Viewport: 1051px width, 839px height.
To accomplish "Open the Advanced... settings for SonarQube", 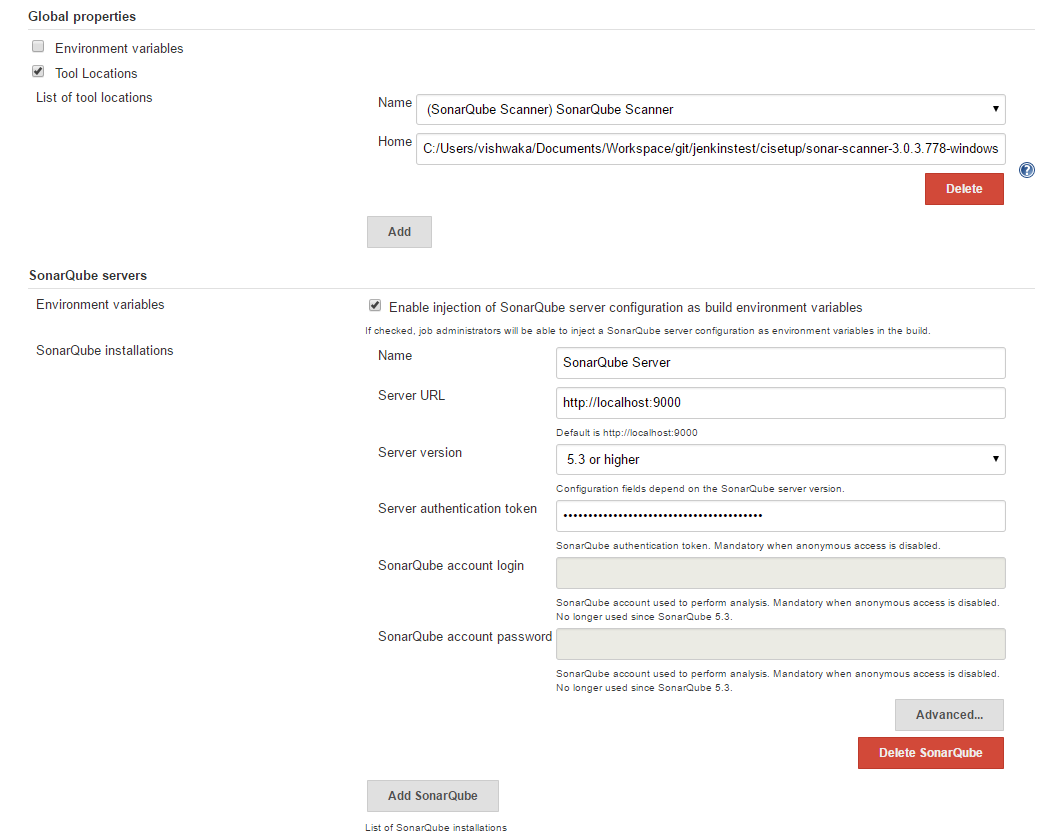I will click(948, 715).
